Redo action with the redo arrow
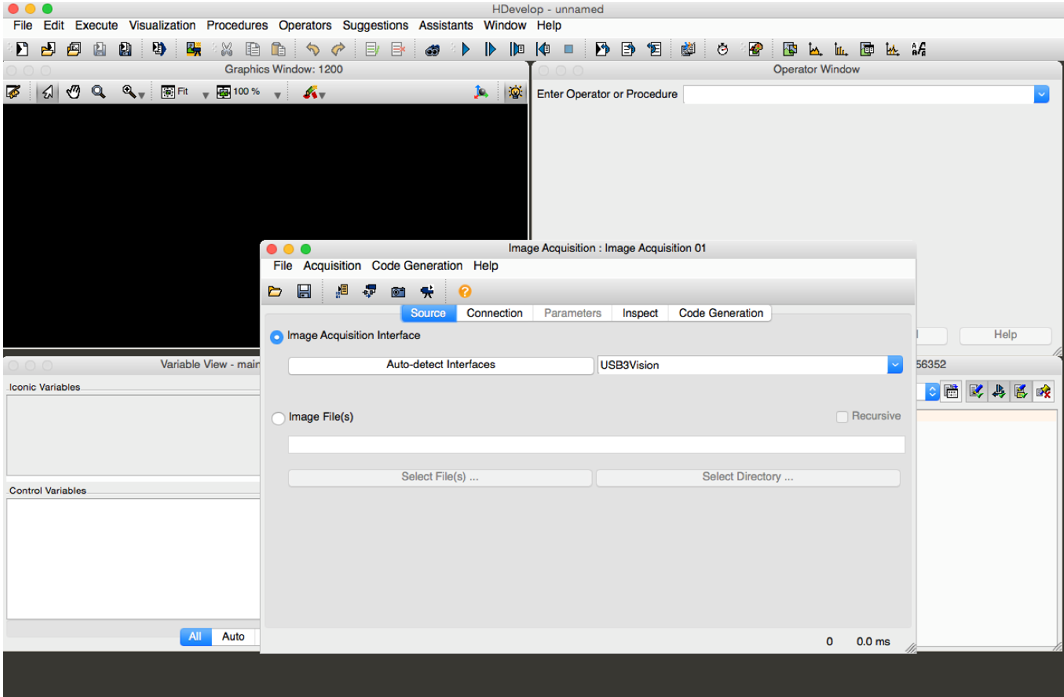Image resolution: width=1064 pixels, height=697 pixels. coord(338,49)
